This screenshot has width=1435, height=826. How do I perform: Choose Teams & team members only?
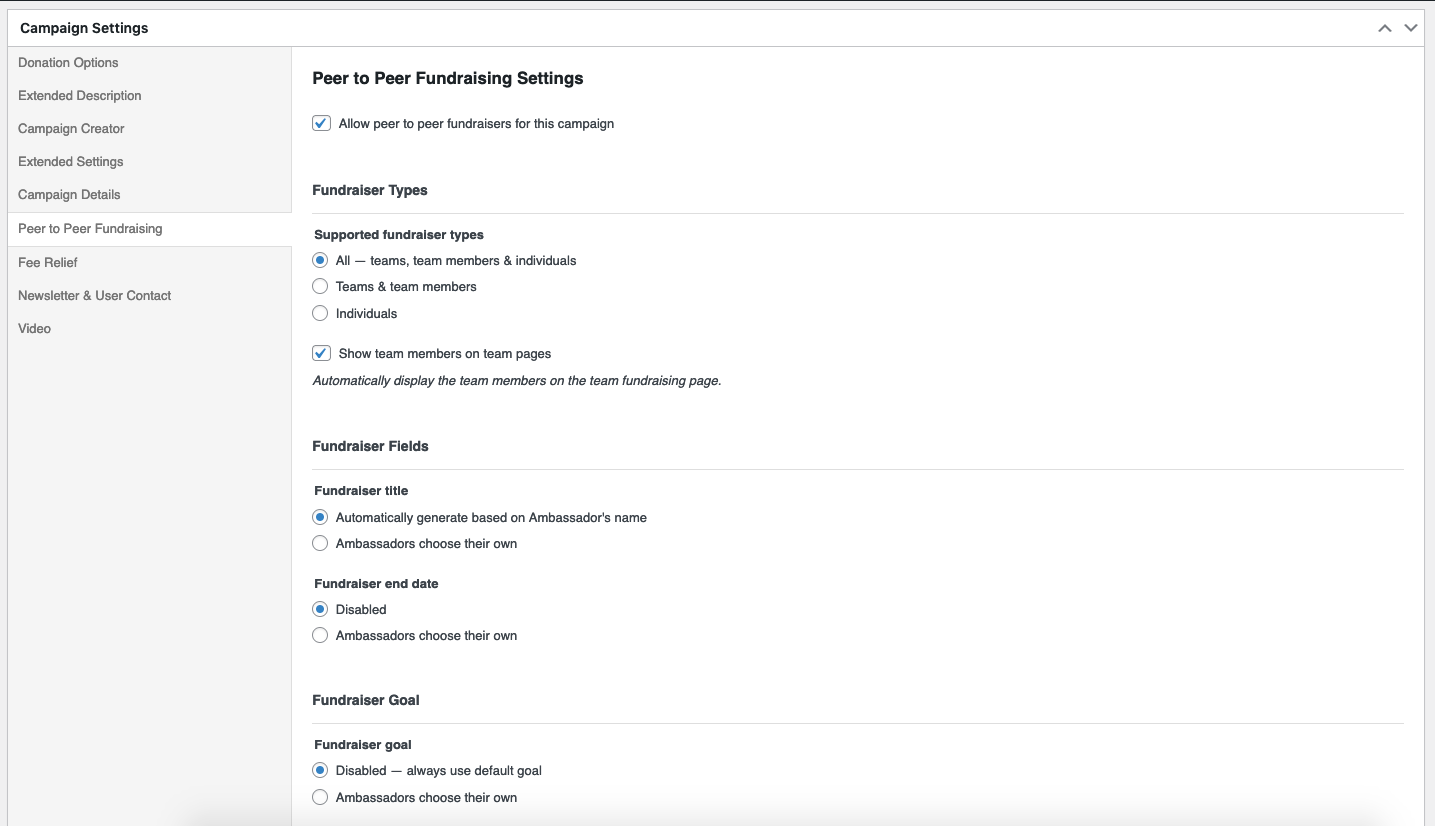point(320,286)
